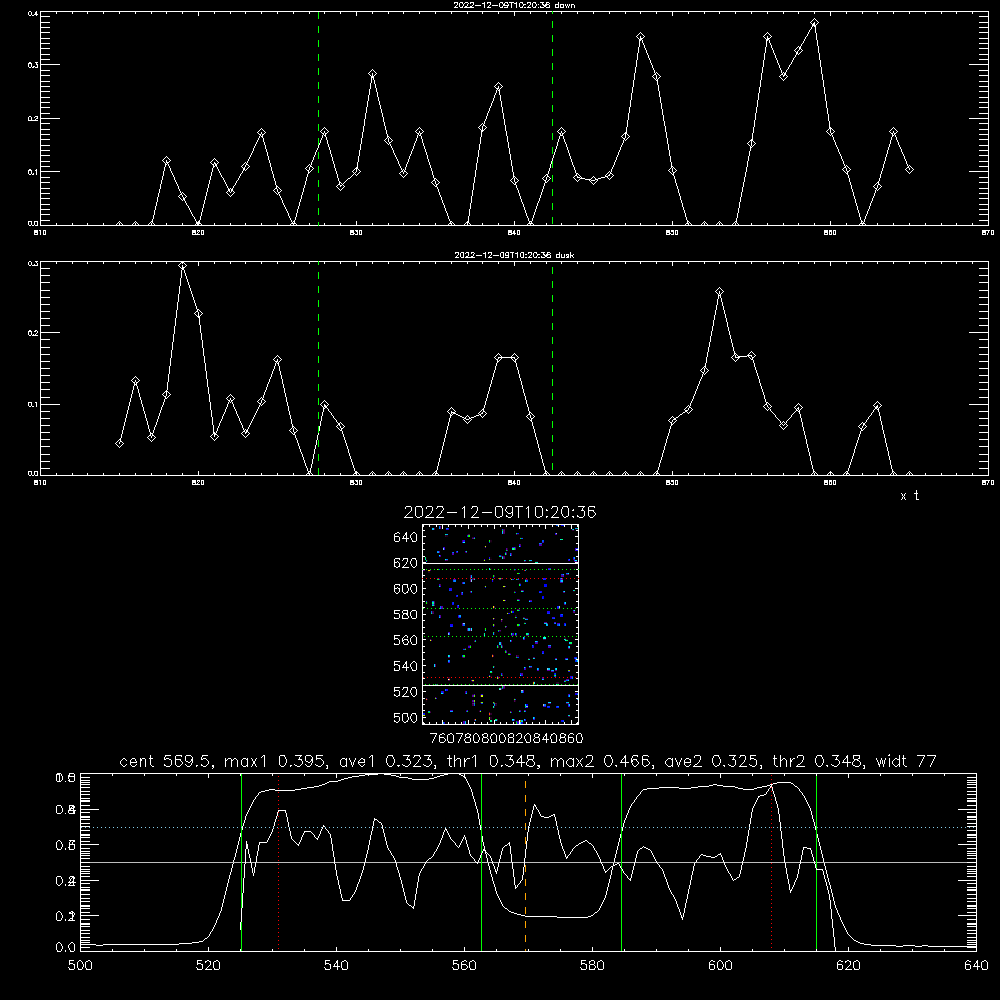Click the green vertical line at 525 in the bottom plot
Image resolution: width=1000 pixels, height=1000 pixels.
pos(241,861)
